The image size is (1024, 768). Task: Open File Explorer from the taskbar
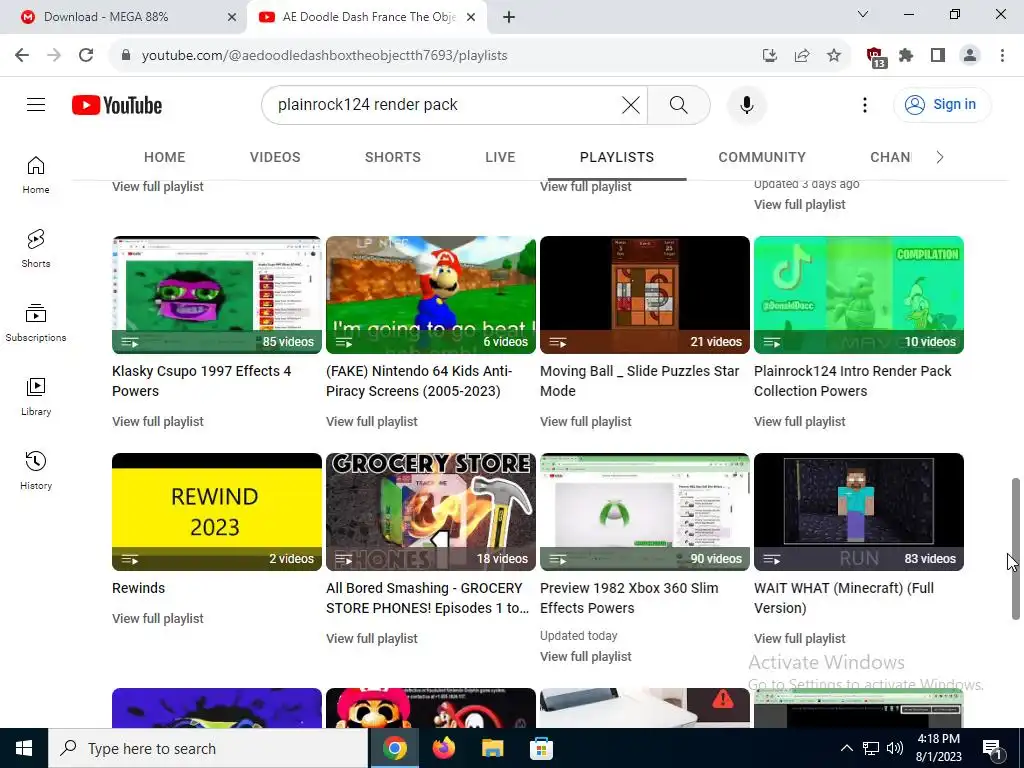pos(492,748)
